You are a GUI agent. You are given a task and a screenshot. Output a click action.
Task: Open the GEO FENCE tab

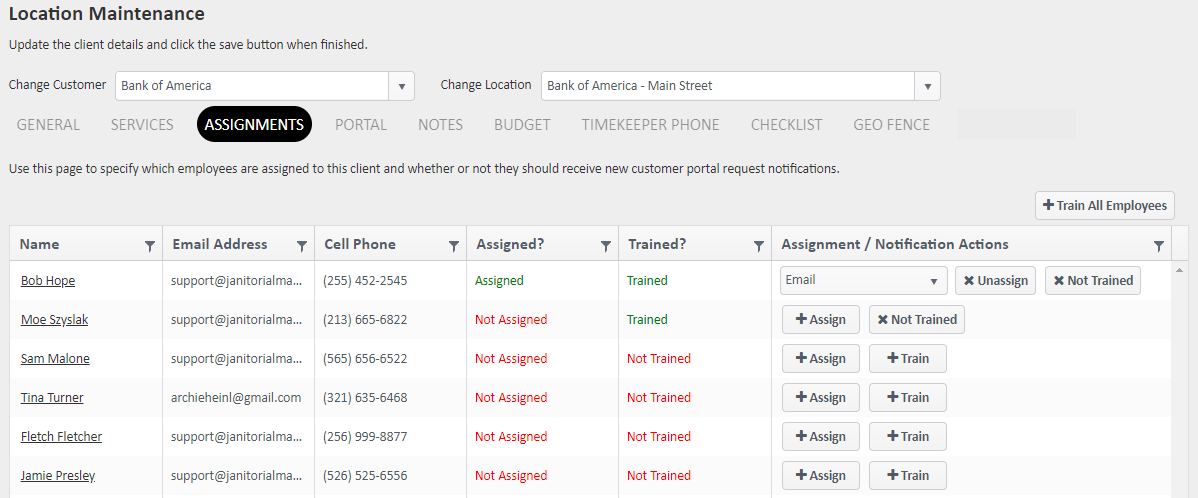click(891, 125)
